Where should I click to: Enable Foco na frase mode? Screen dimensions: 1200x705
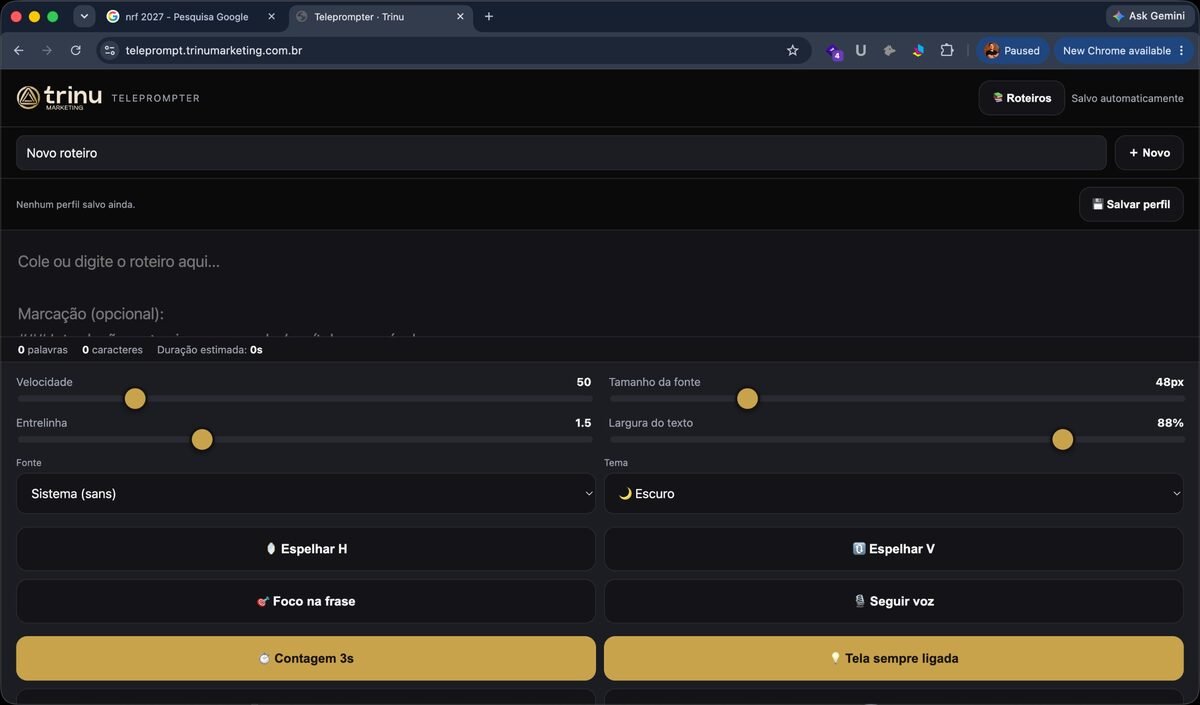click(x=306, y=601)
